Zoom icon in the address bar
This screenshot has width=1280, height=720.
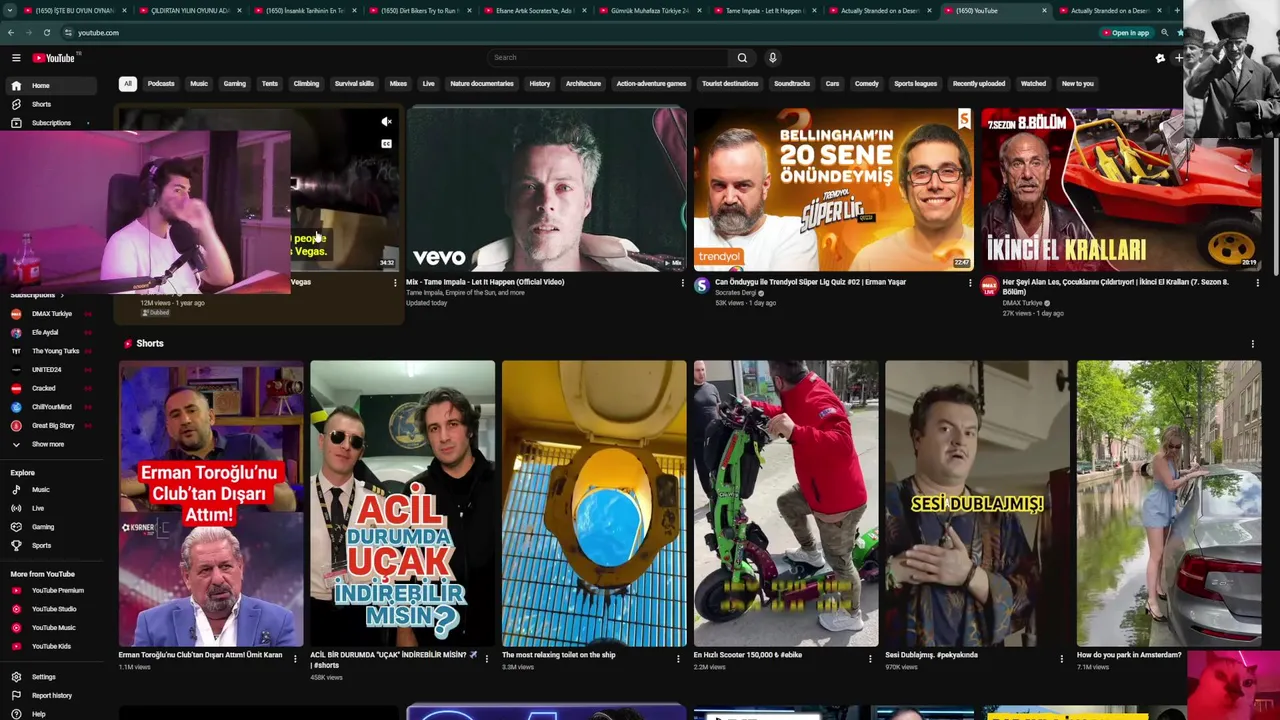pos(1164,33)
